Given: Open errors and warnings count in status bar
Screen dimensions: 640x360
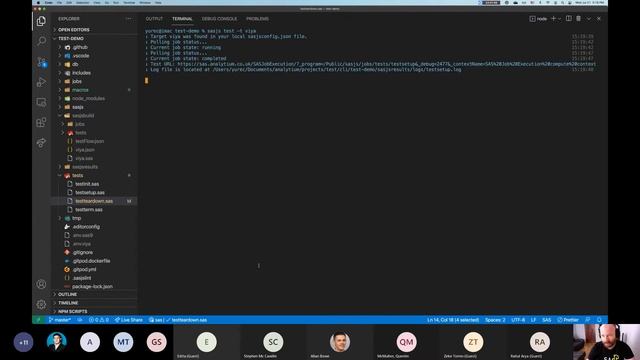Looking at the screenshot, I should [x=98, y=320].
